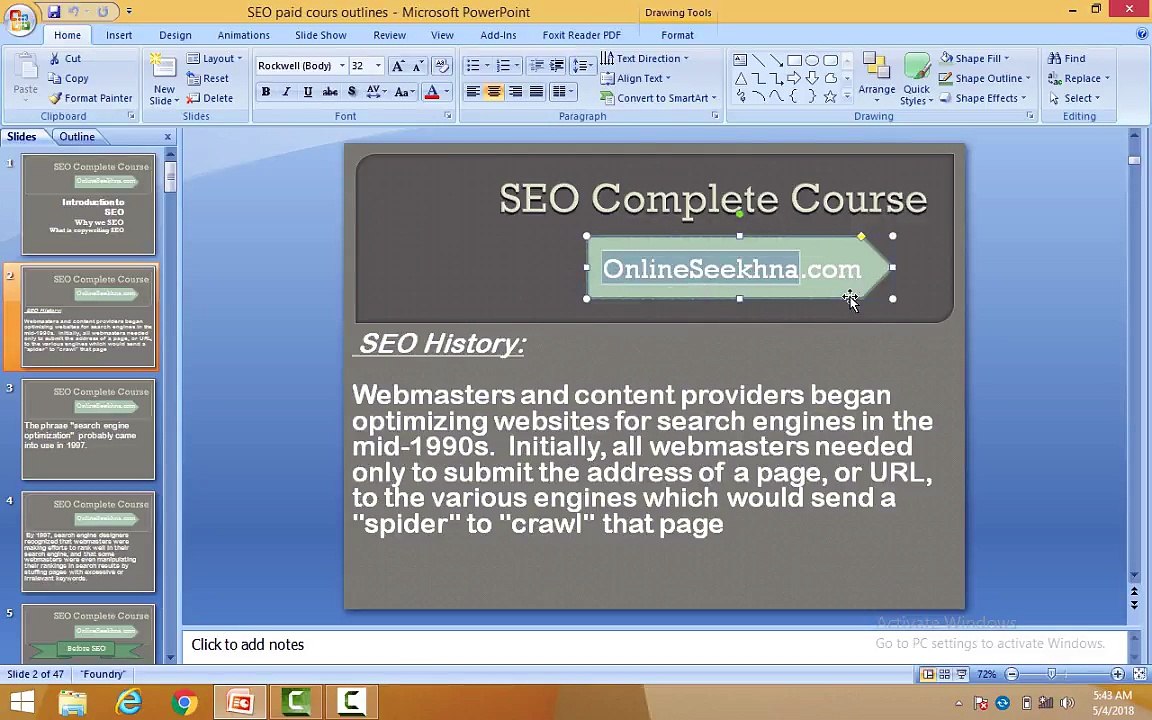Switch to the Insert tab
The image size is (1152, 720).
[x=118, y=35]
